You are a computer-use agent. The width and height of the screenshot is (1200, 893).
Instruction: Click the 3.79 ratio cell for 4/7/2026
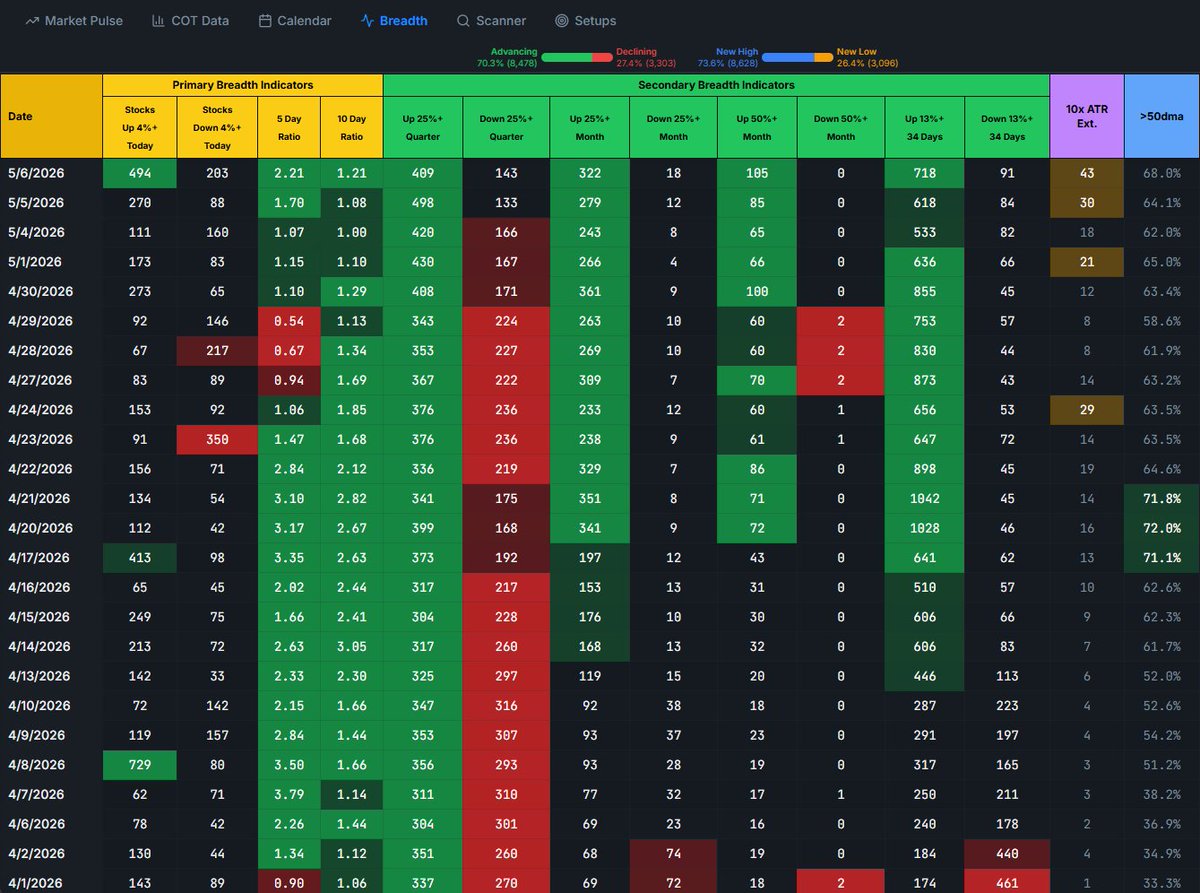[289, 794]
